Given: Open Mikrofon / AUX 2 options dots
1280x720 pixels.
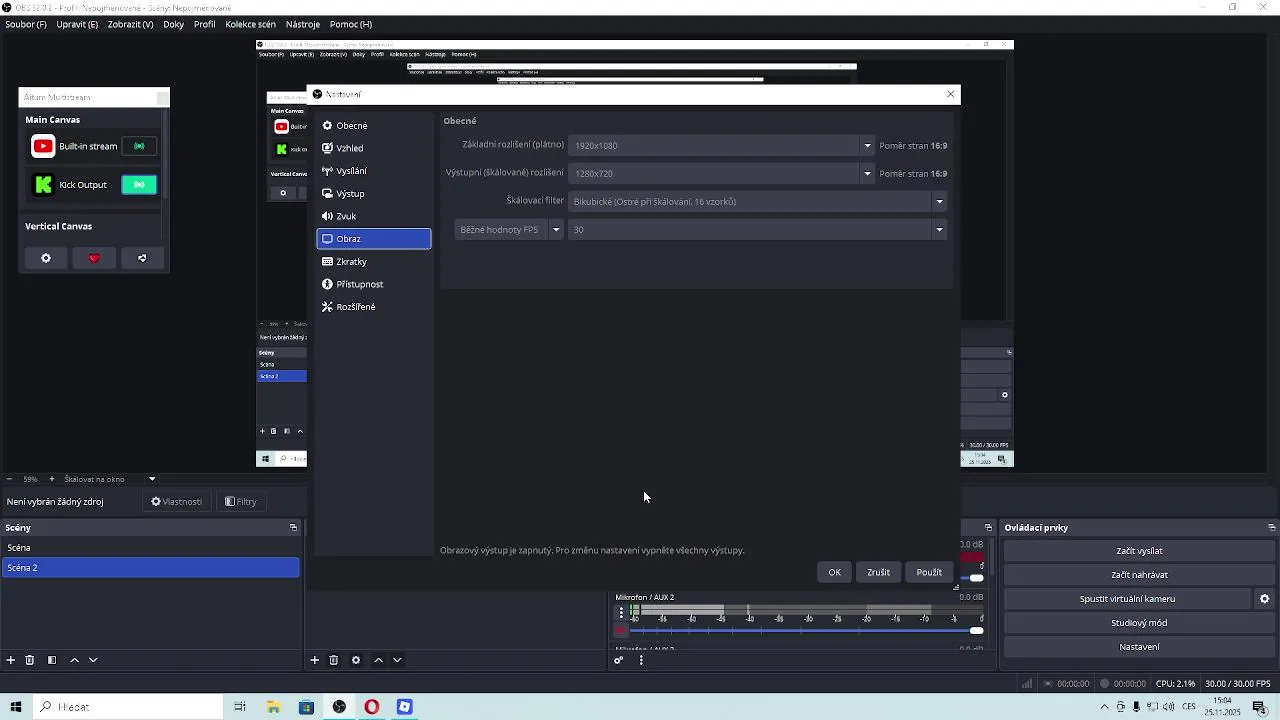Looking at the screenshot, I should coord(621,612).
